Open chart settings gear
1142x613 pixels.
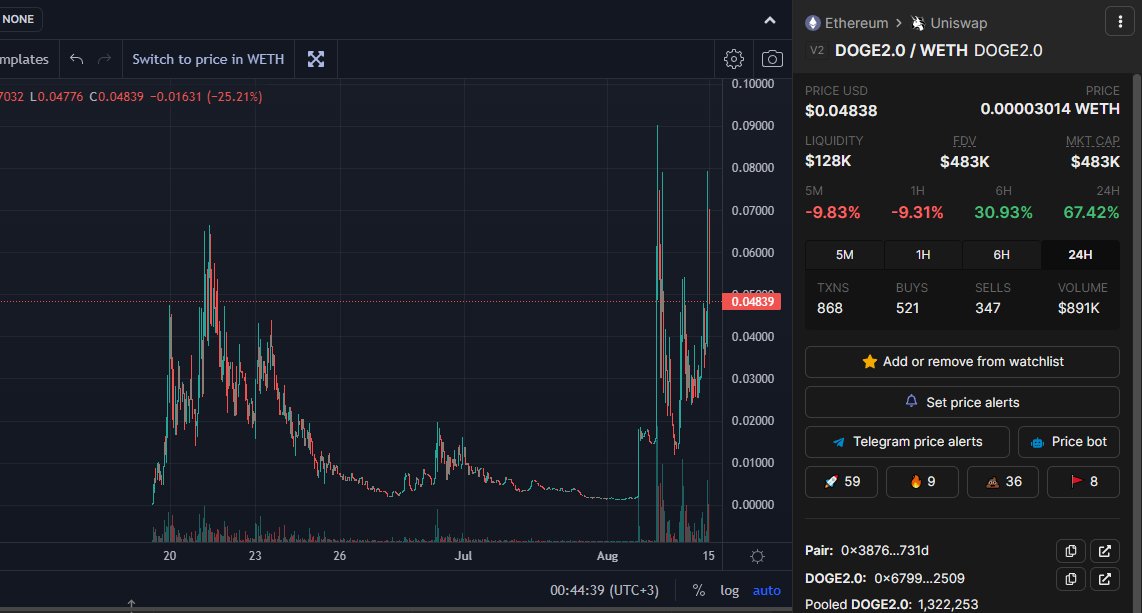point(733,59)
